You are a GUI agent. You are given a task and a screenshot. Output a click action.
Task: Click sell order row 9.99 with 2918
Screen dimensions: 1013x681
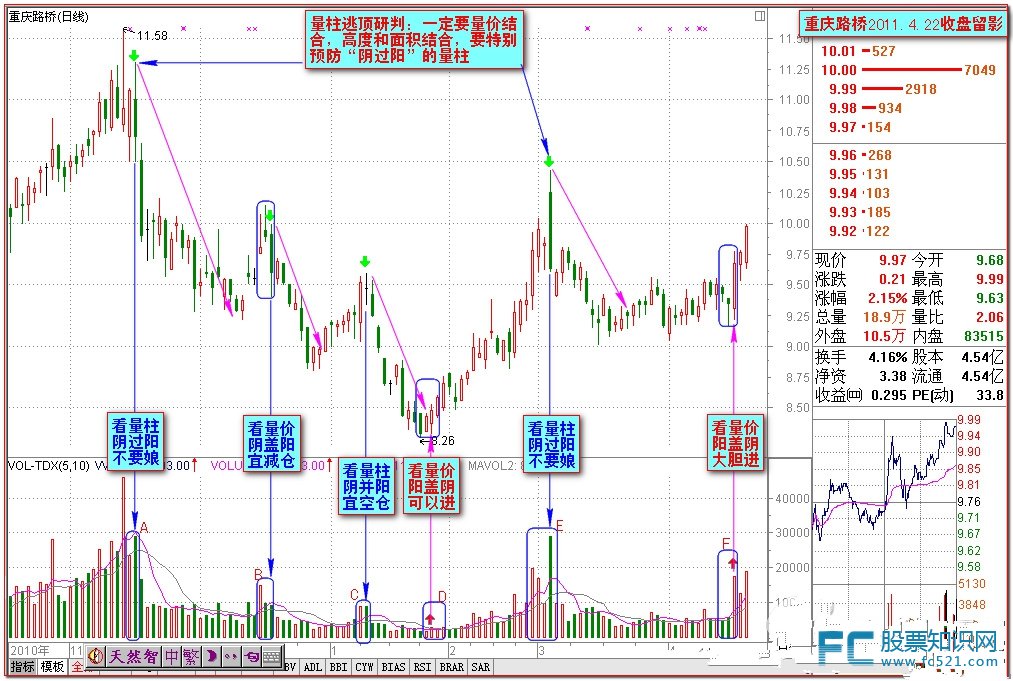point(882,89)
